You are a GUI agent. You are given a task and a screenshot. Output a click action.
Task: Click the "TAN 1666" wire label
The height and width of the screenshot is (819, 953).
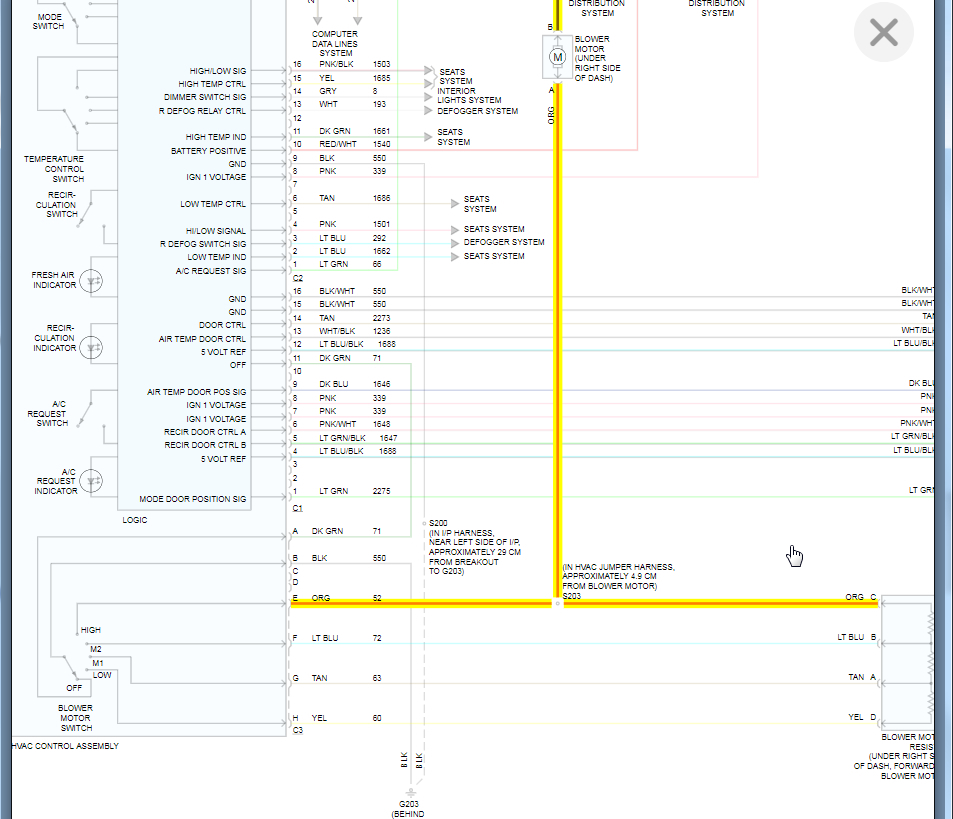354,198
